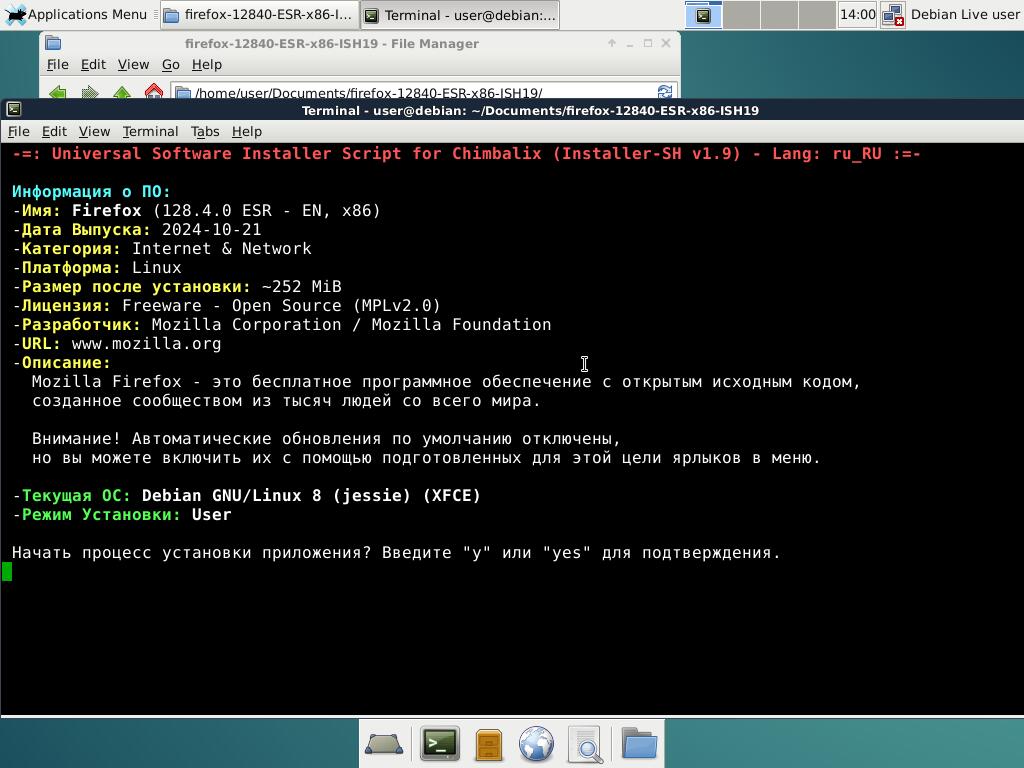Open File menu in File Manager window
This screenshot has height=768, width=1024.
[x=57, y=65]
